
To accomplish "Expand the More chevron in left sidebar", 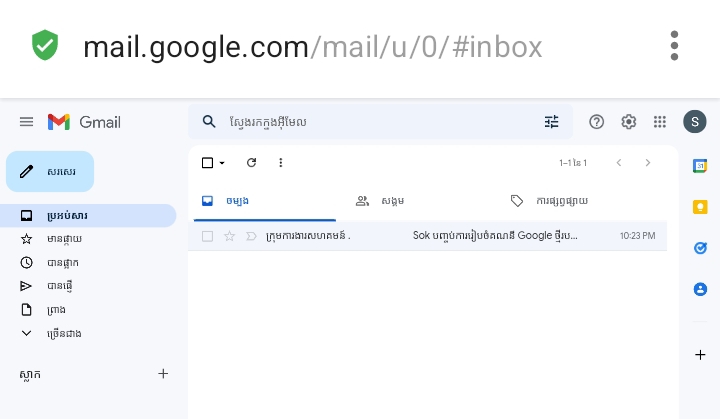I will pyautogui.click(x=27, y=333).
